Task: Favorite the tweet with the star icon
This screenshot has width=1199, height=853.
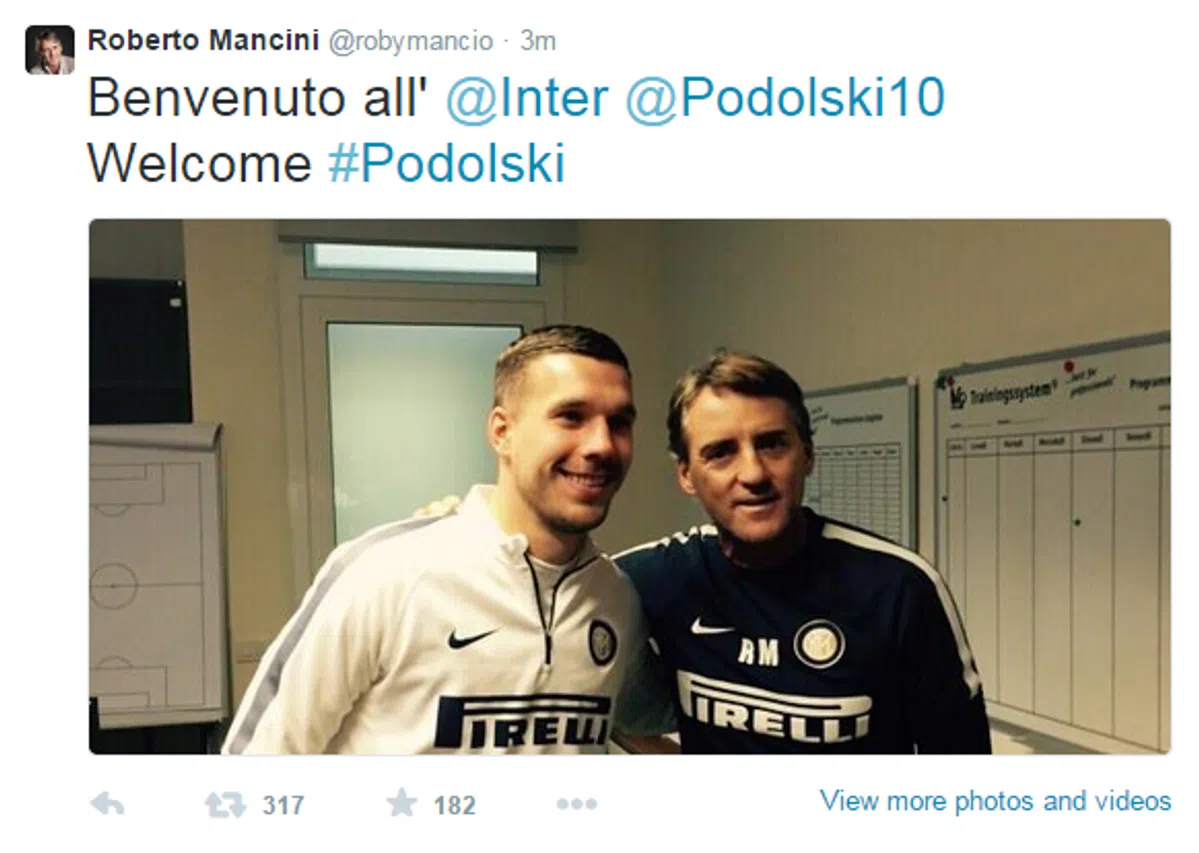Action: click(401, 803)
